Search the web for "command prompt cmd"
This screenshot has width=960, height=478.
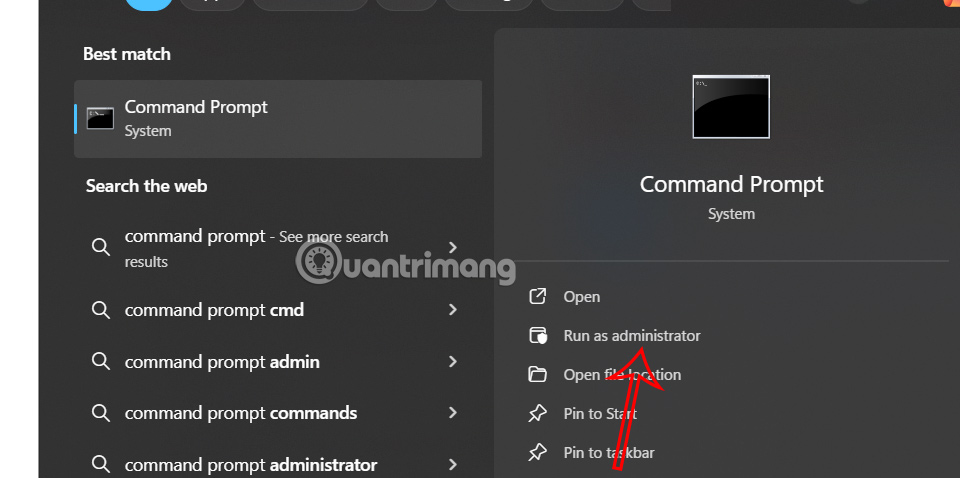(x=214, y=310)
